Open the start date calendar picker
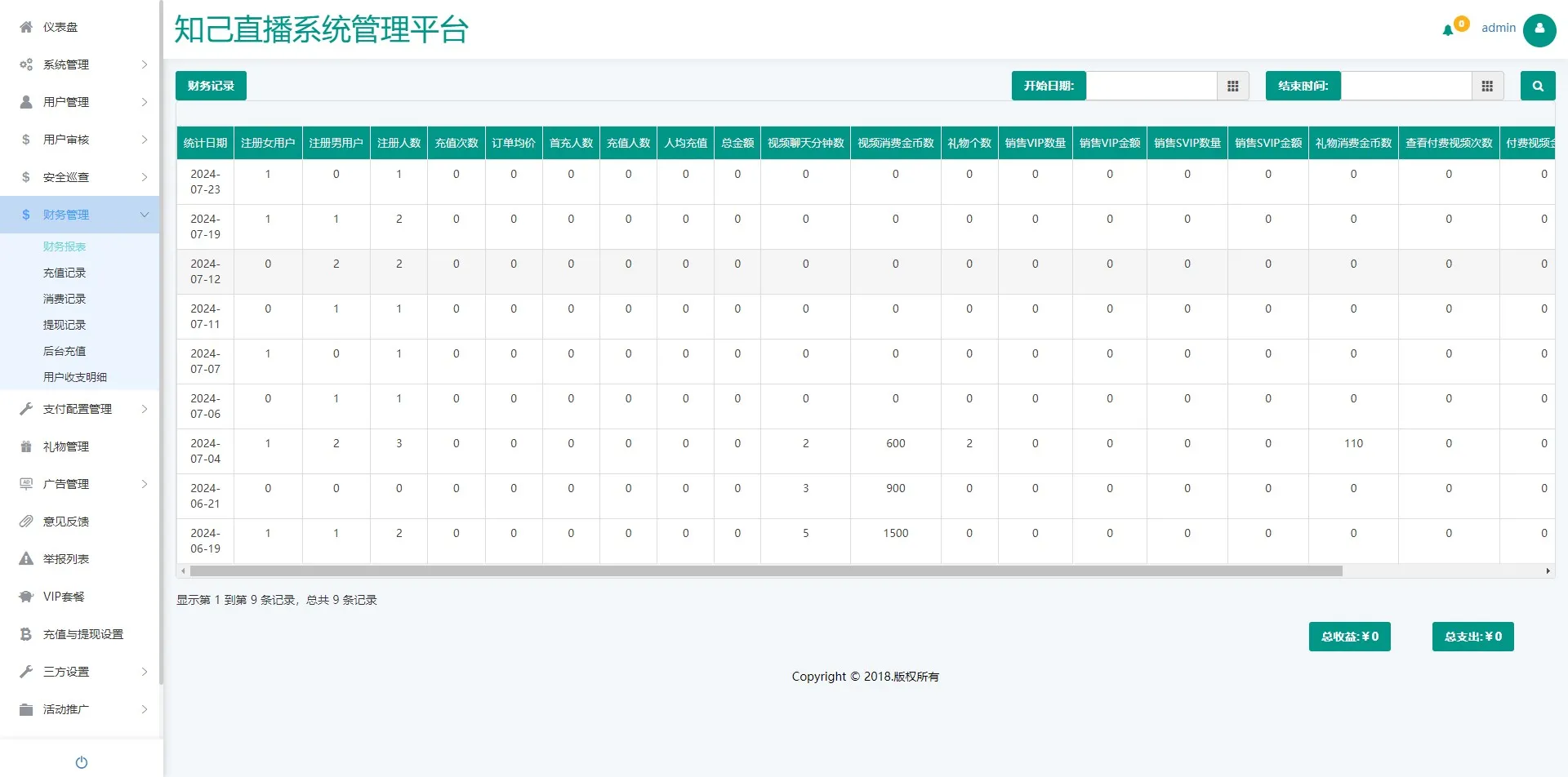This screenshot has width=1568, height=777. tap(1233, 86)
